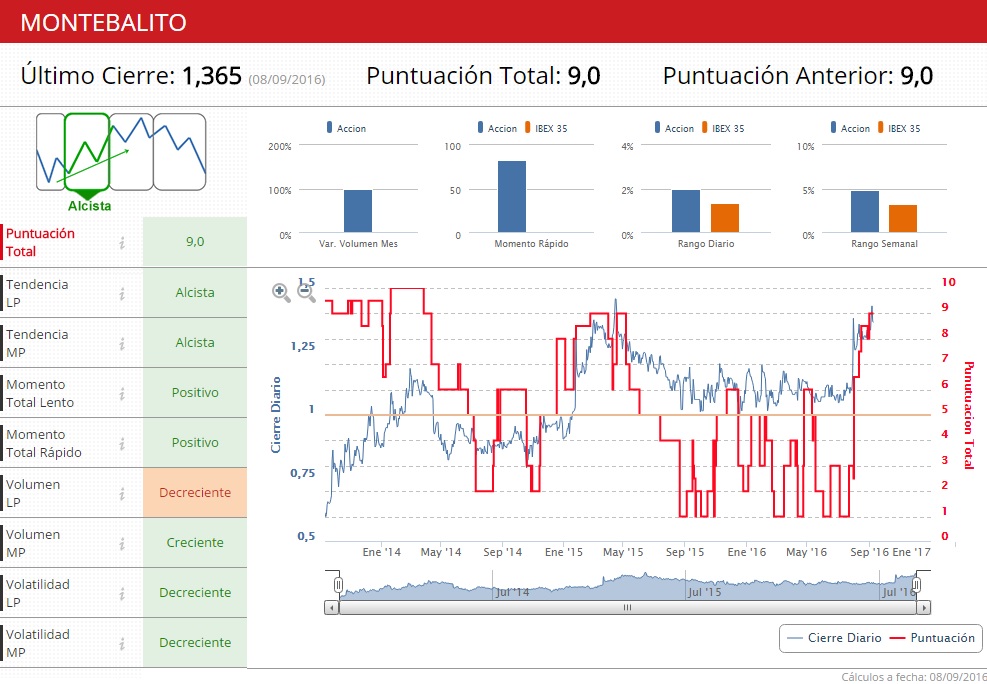Click the Volumen MP row label
Viewport: 987px width, 684px height.
pyautogui.click(x=33, y=544)
